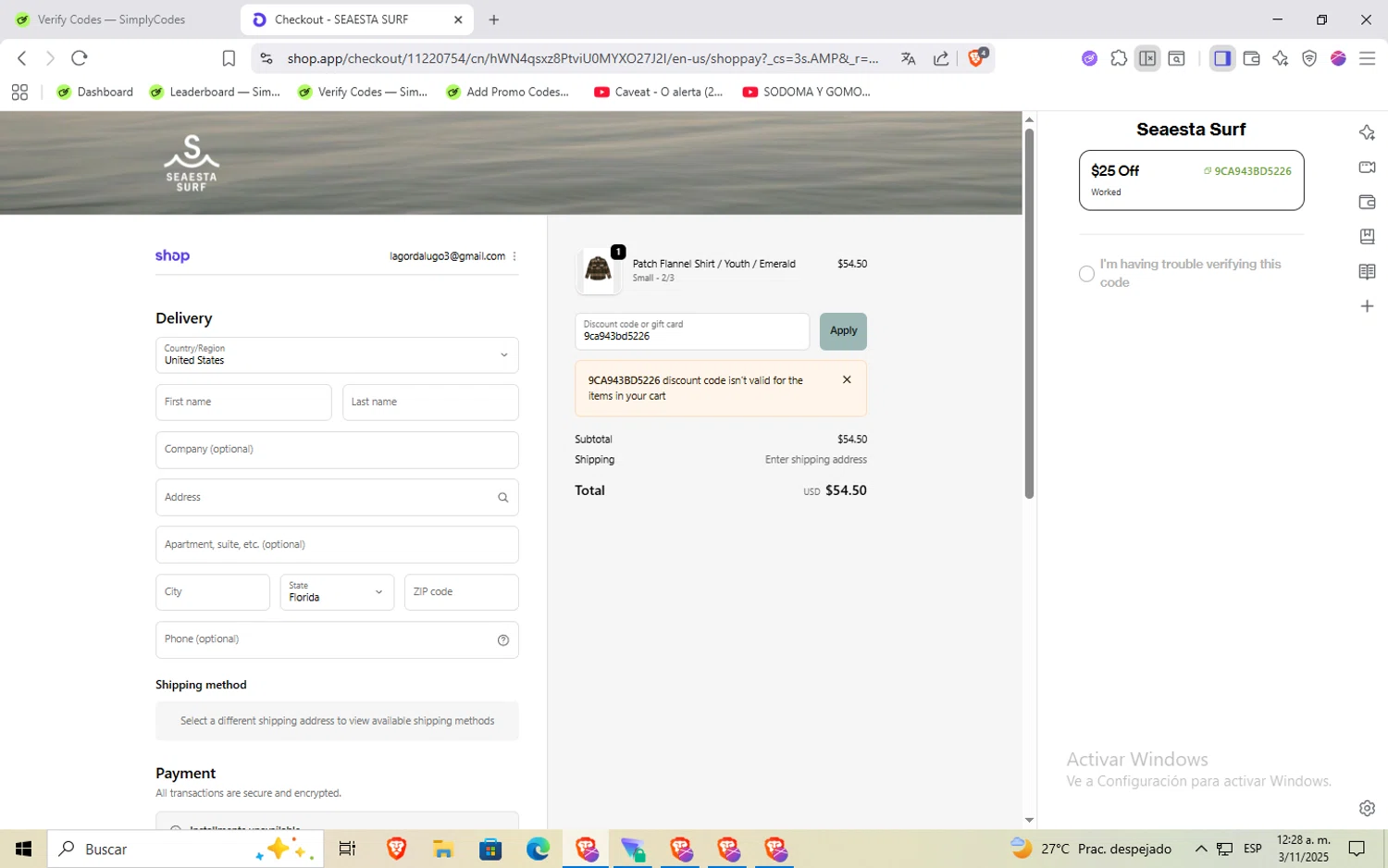Copy the 9CA943BD5226 code from sidebar
1388x868 pixels.
(1246, 171)
